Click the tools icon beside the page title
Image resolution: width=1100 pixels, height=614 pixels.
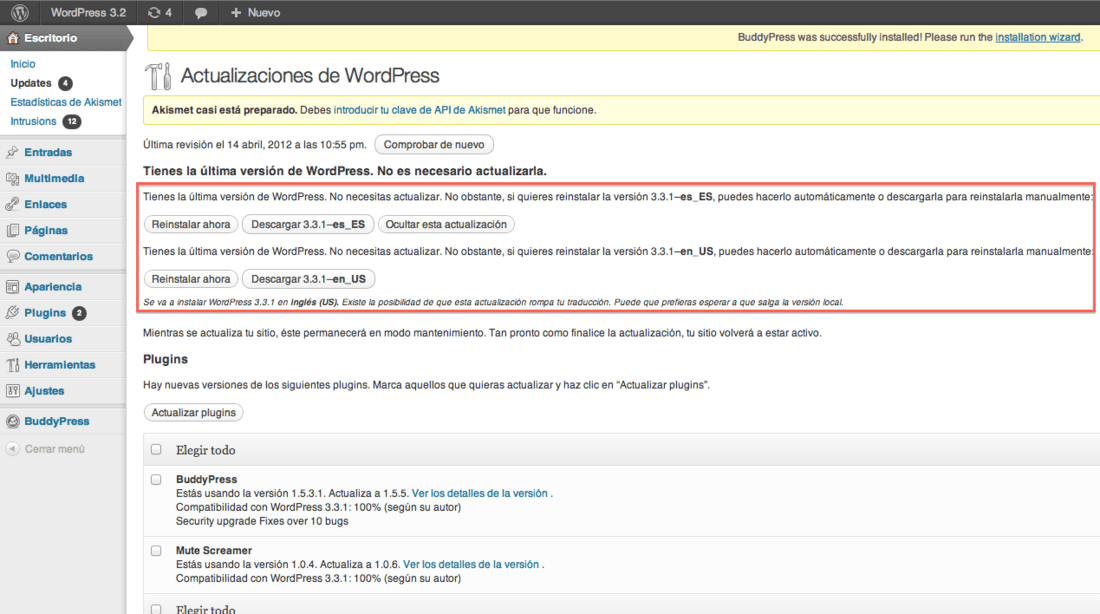point(158,76)
